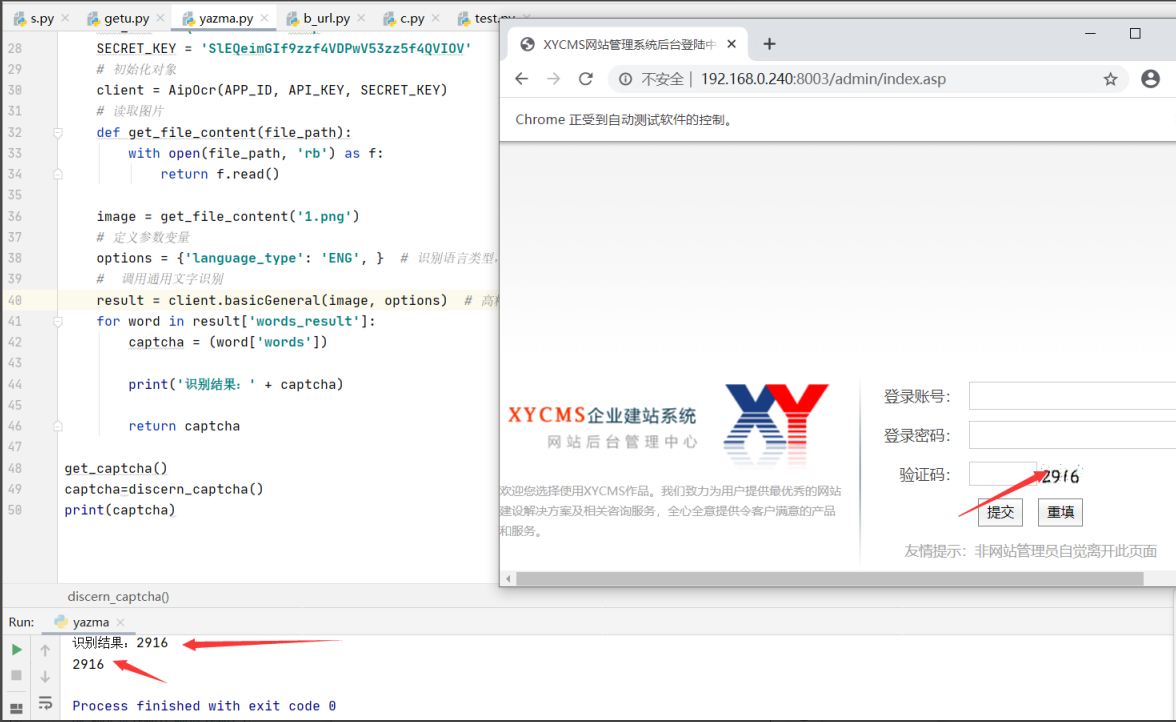Refresh the 2916 captcha image
This screenshot has height=722, width=1176.
click(1060, 475)
